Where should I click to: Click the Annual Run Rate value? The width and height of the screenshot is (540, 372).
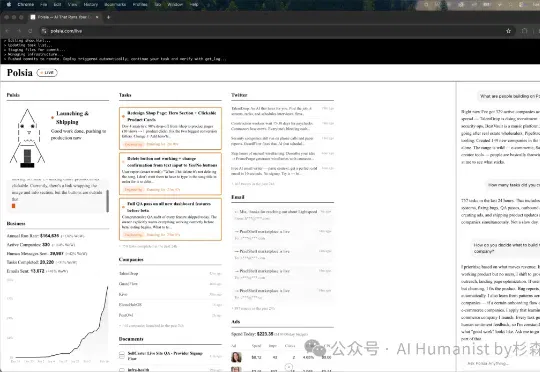tap(50, 236)
